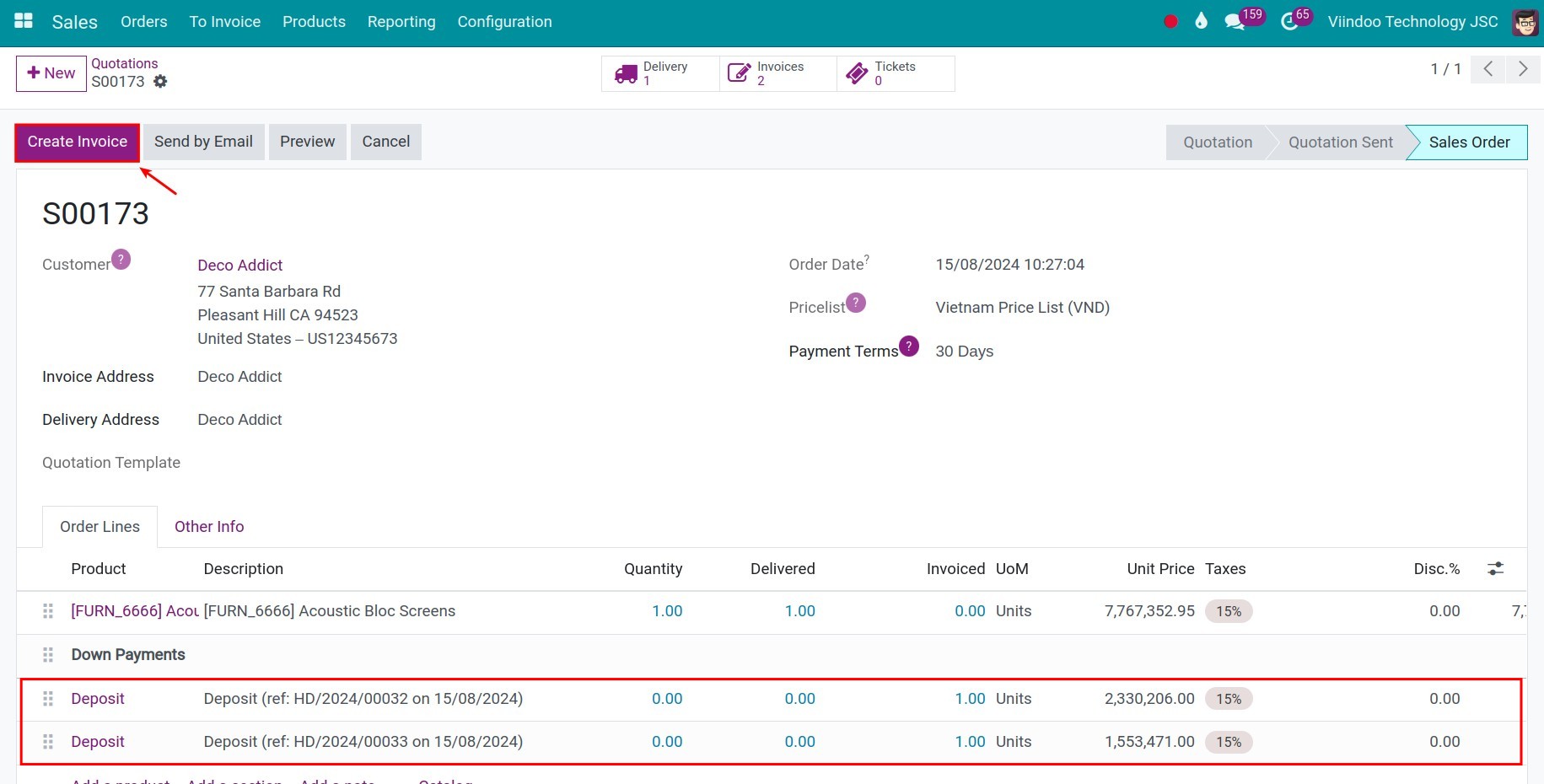Screen dimensions: 1544x784
Task: Select the Order Lines tab
Action: tap(100, 527)
